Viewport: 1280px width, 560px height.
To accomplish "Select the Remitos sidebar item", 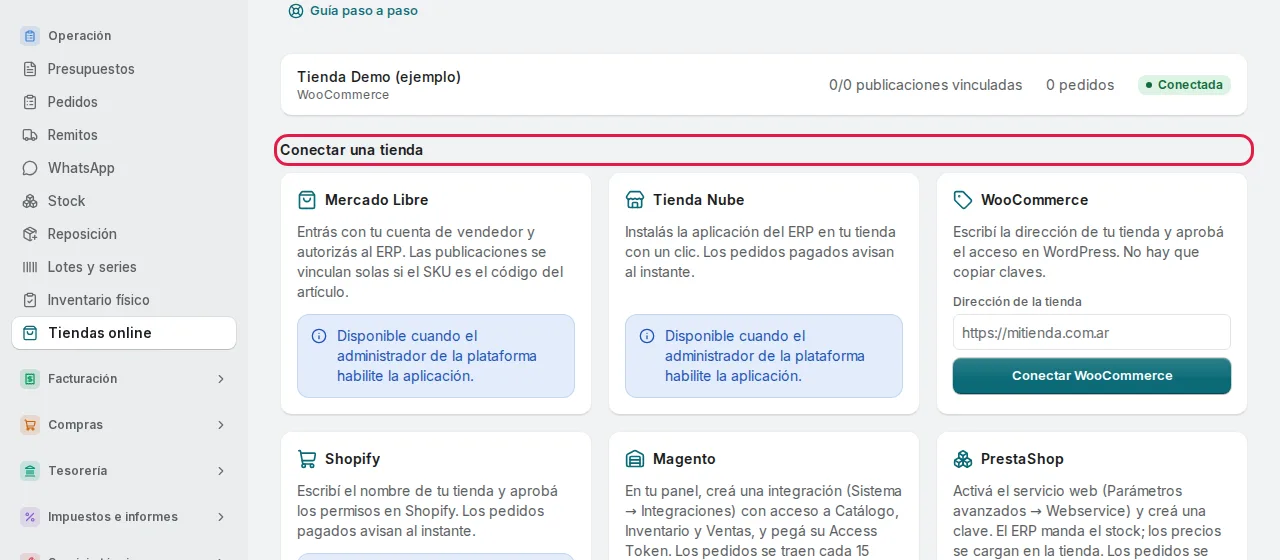I will 124,135.
